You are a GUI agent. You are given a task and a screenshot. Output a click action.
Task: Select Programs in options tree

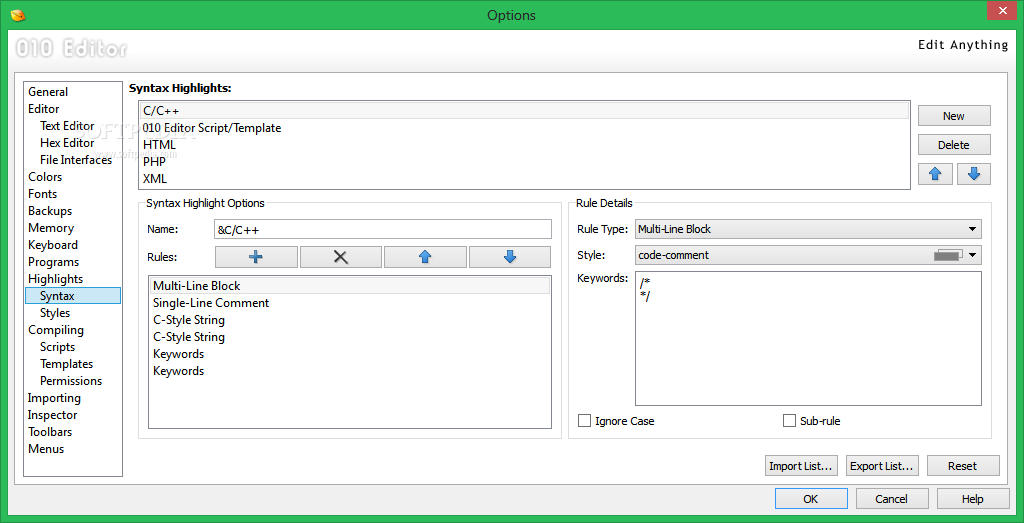[54, 262]
